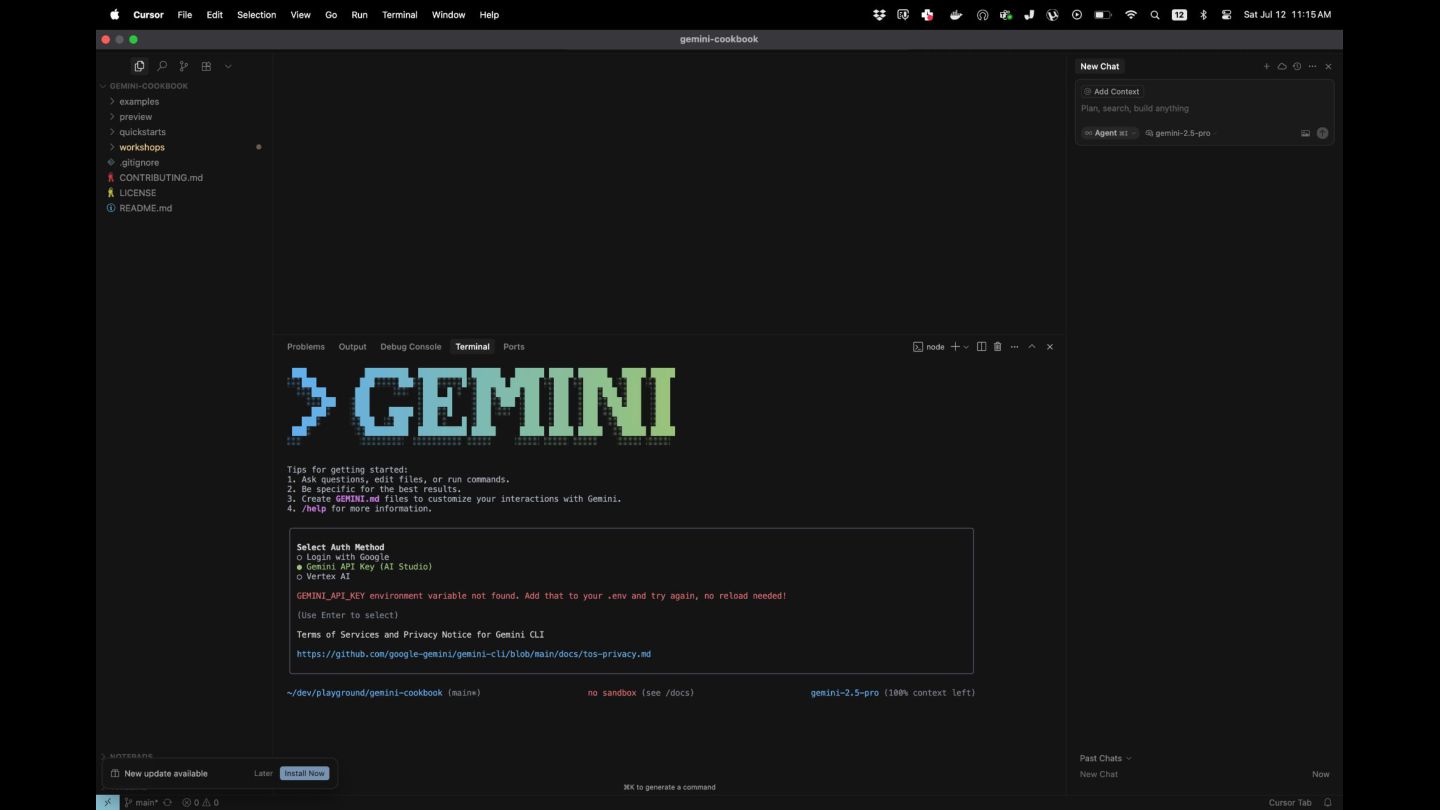Open the macOS Control Center icon
1440x810 pixels.
coord(1226,15)
